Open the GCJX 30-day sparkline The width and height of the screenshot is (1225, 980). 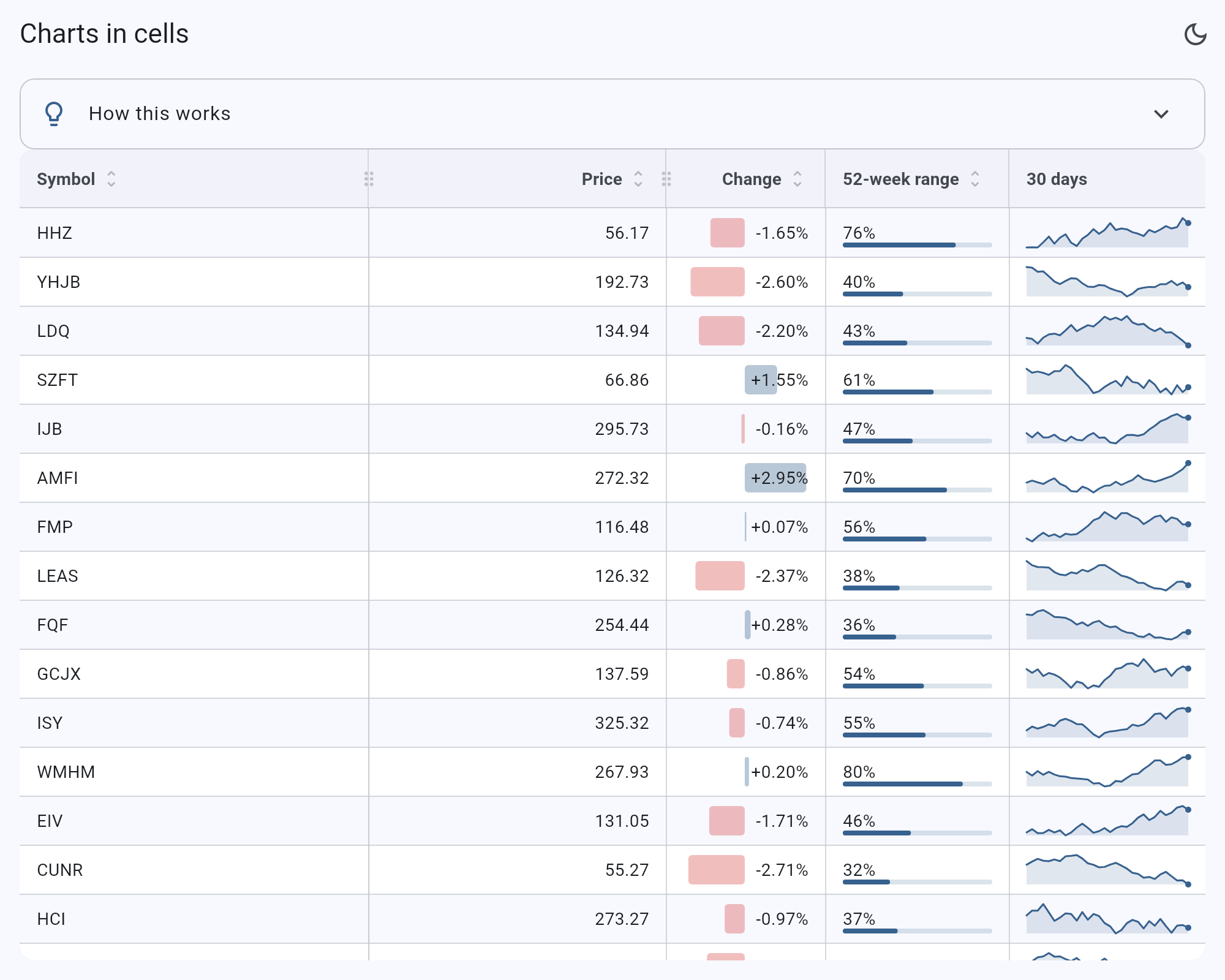click(x=1107, y=674)
